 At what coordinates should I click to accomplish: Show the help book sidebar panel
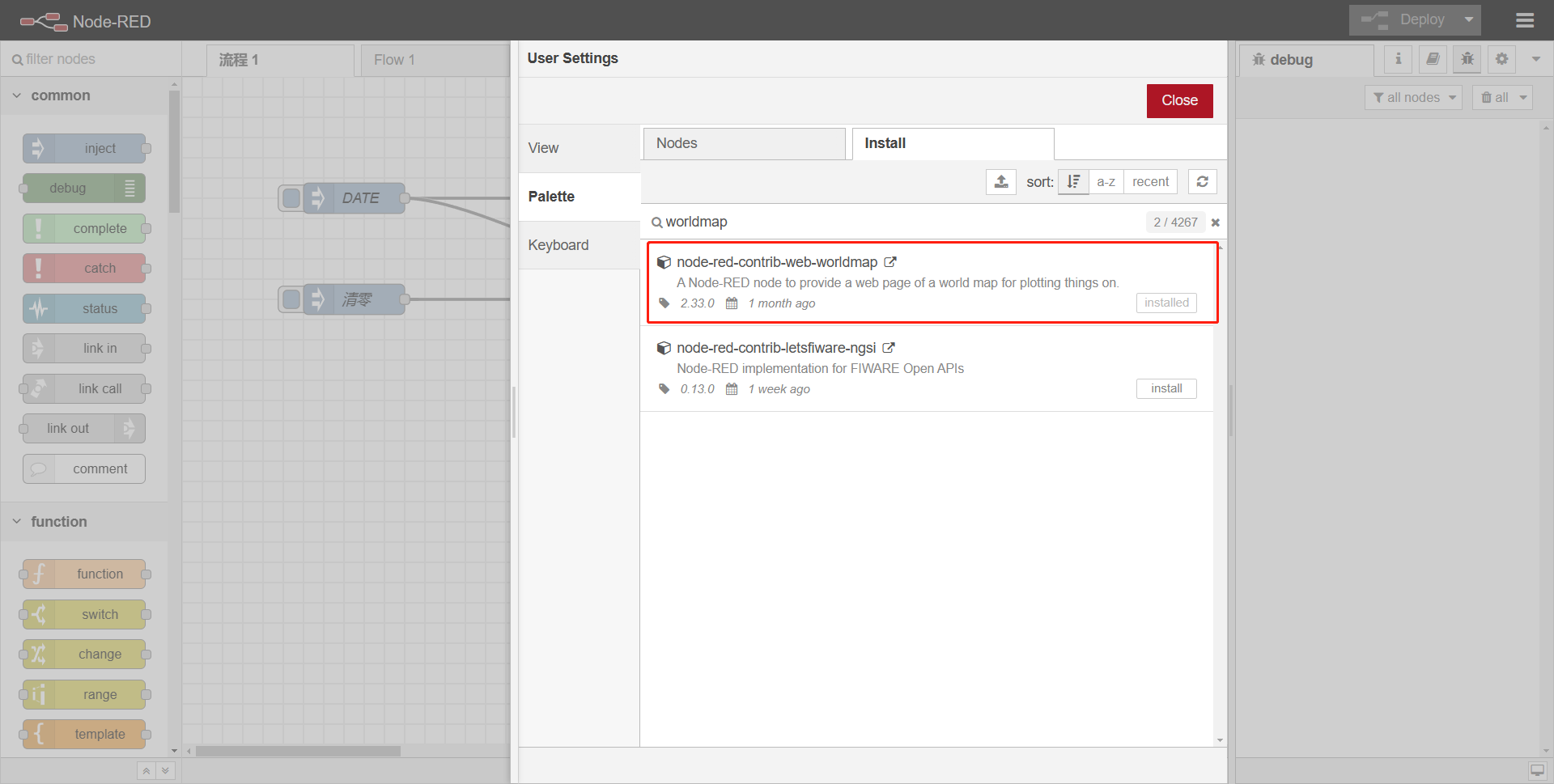click(x=1433, y=59)
